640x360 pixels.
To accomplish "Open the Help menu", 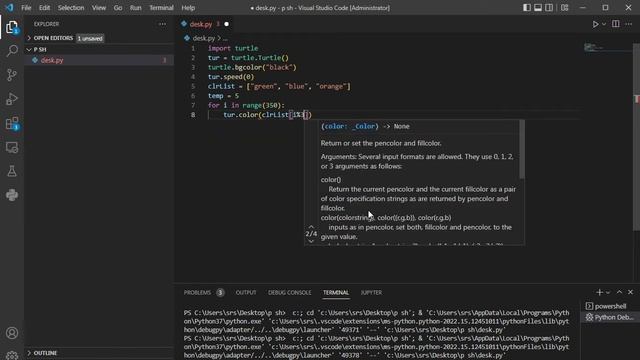I will coord(188,7).
